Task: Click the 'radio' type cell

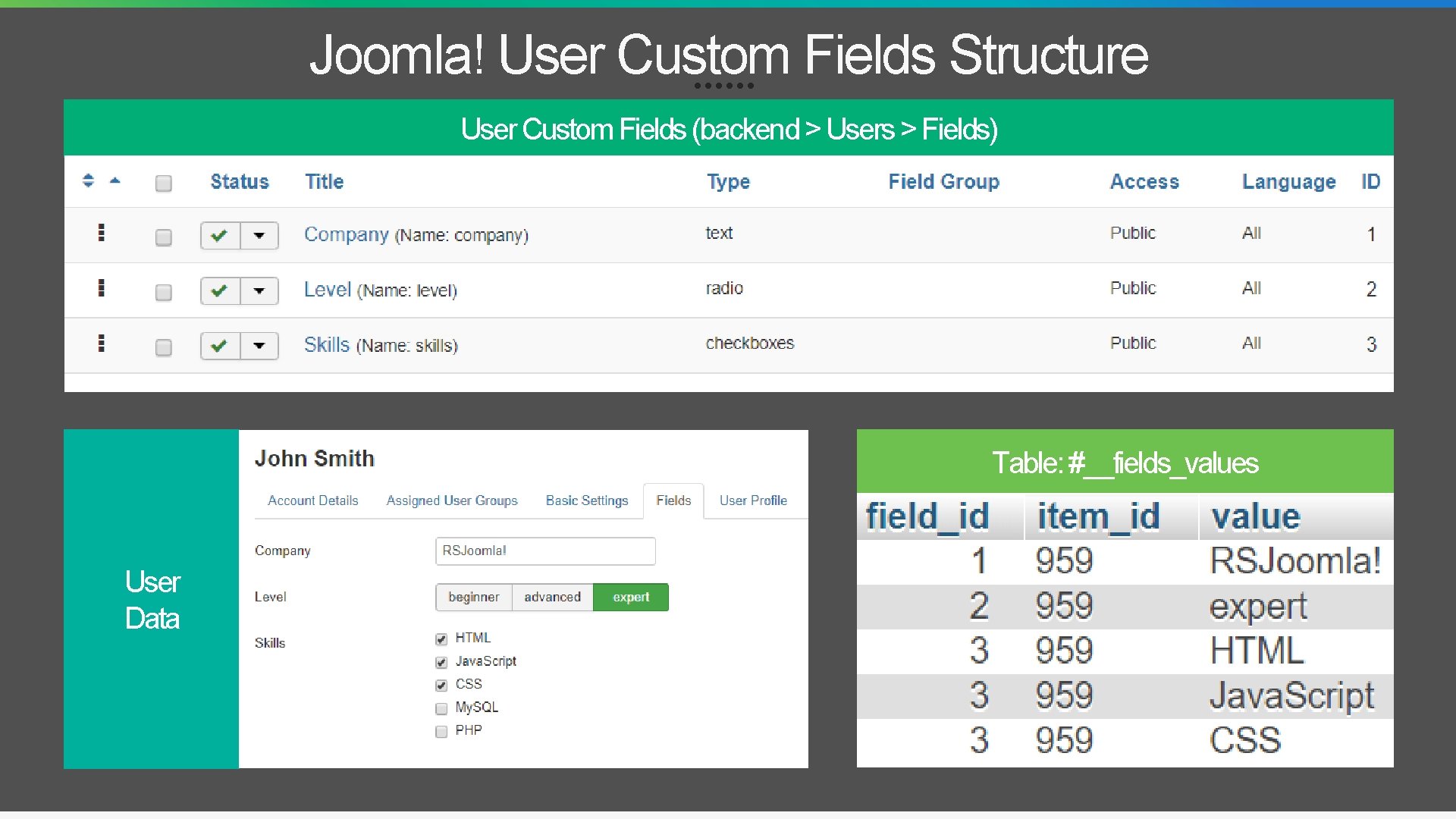Action: pos(724,288)
